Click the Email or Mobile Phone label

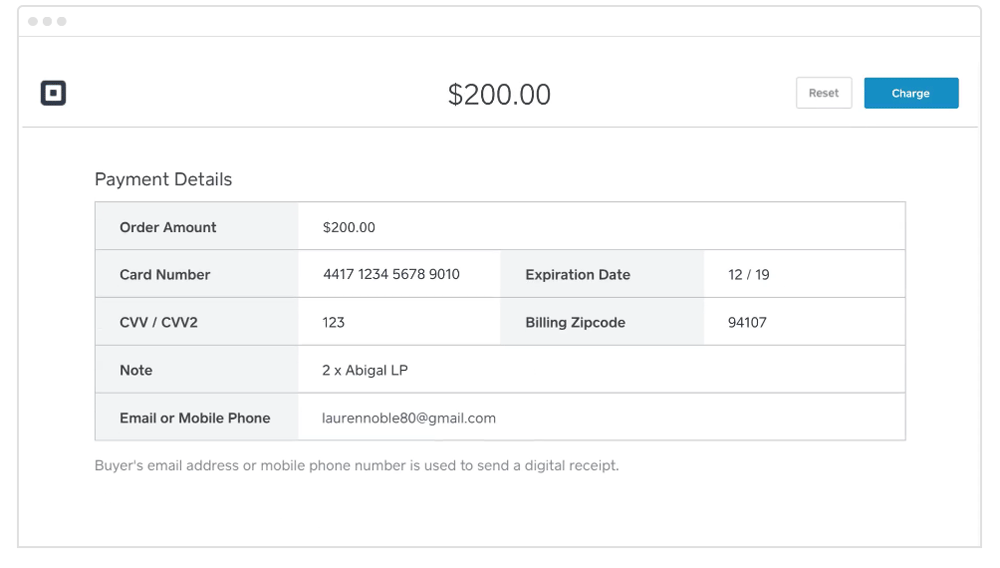(x=195, y=418)
